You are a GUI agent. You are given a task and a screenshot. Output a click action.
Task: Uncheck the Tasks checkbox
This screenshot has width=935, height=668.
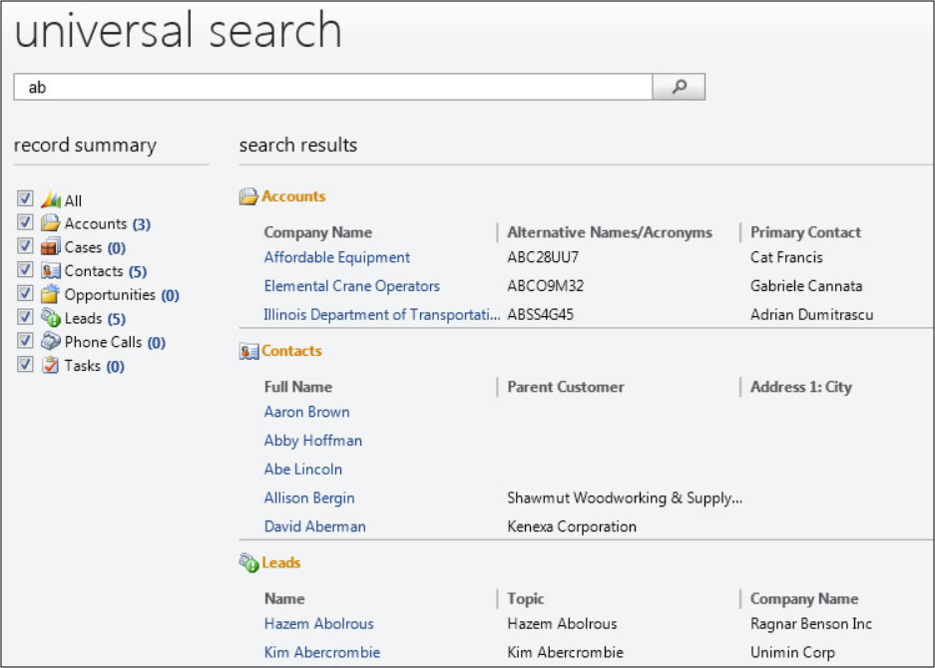tap(25, 365)
